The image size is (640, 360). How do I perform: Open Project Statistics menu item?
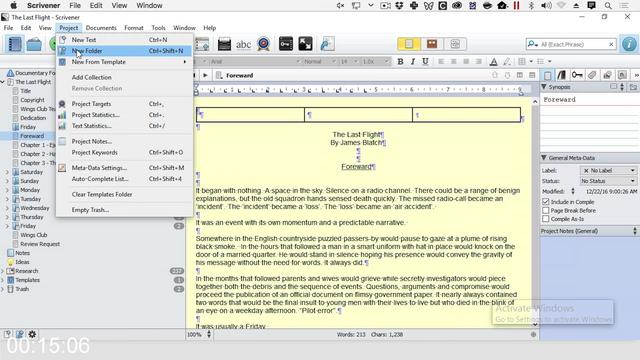[x=124, y=115]
